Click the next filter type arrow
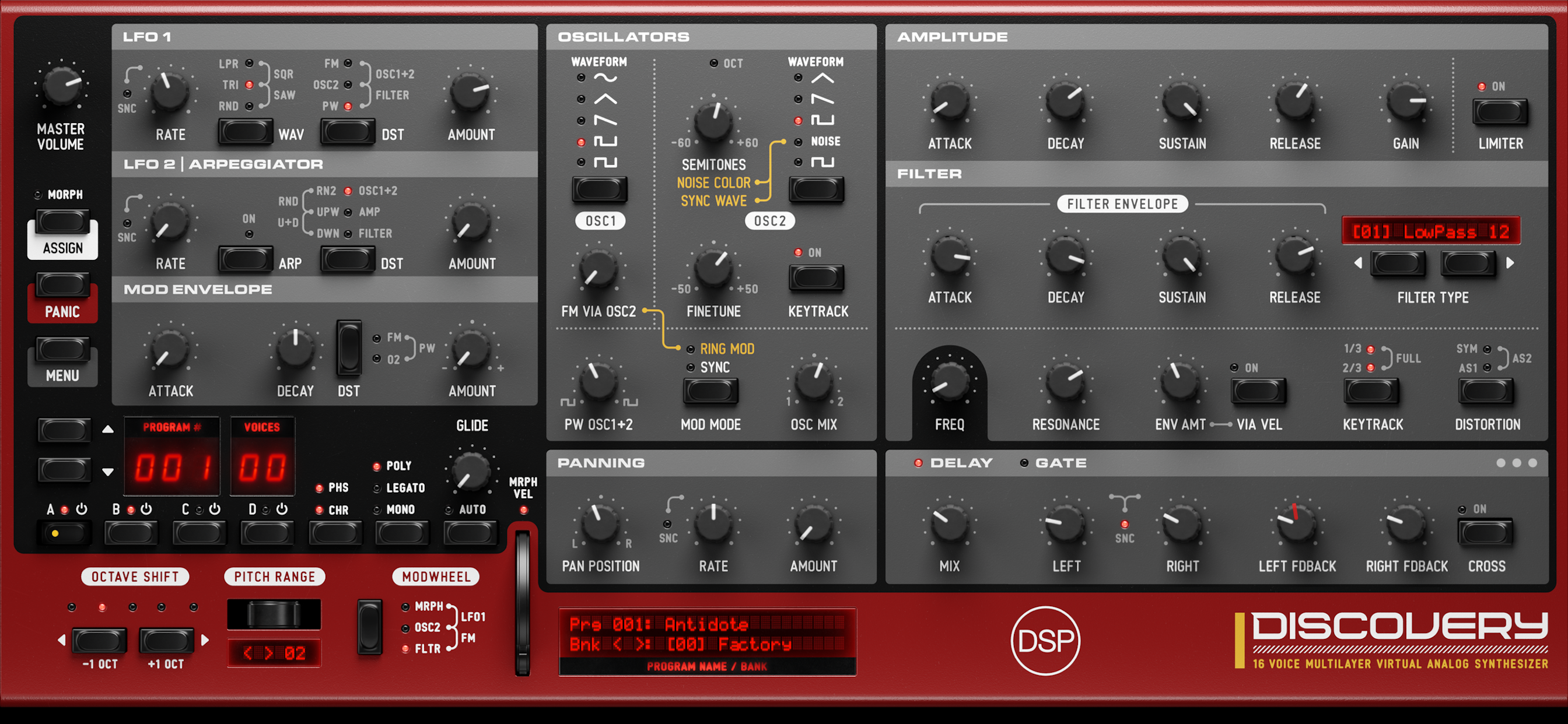The width and height of the screenshot is (1568, 724). point(1510,263)
